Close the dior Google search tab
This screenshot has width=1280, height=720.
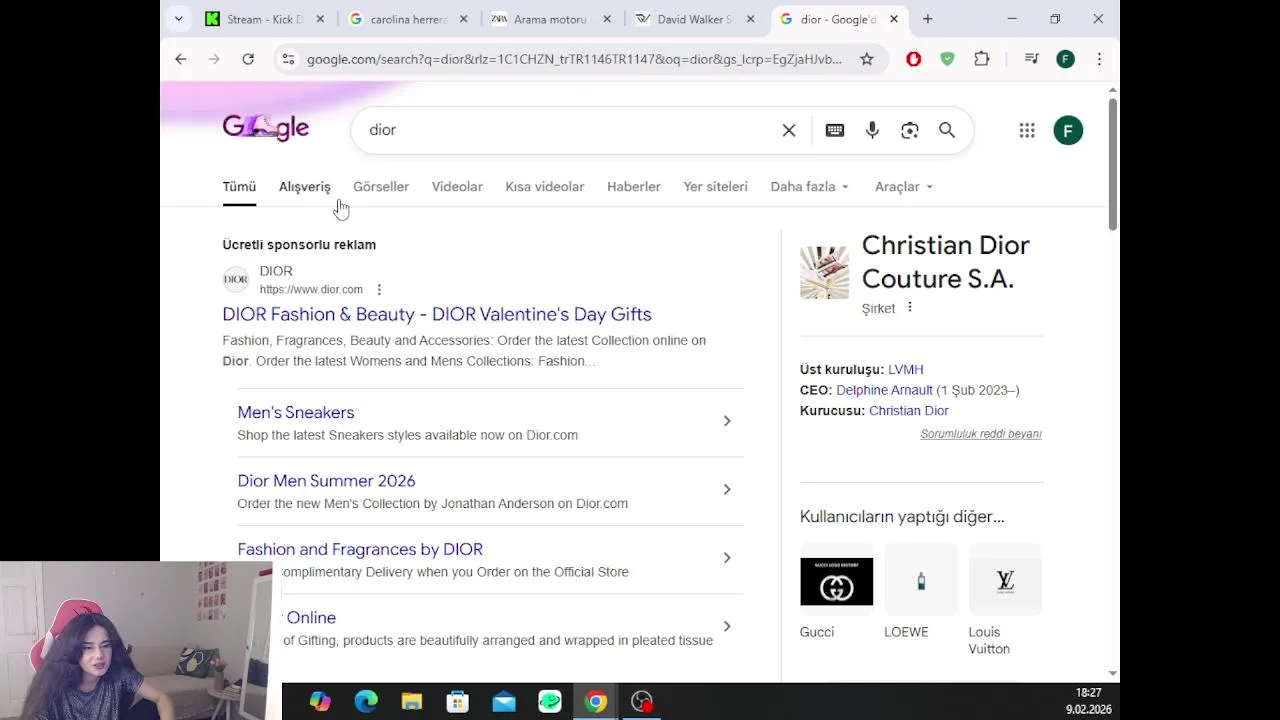[x=893, y=19]
